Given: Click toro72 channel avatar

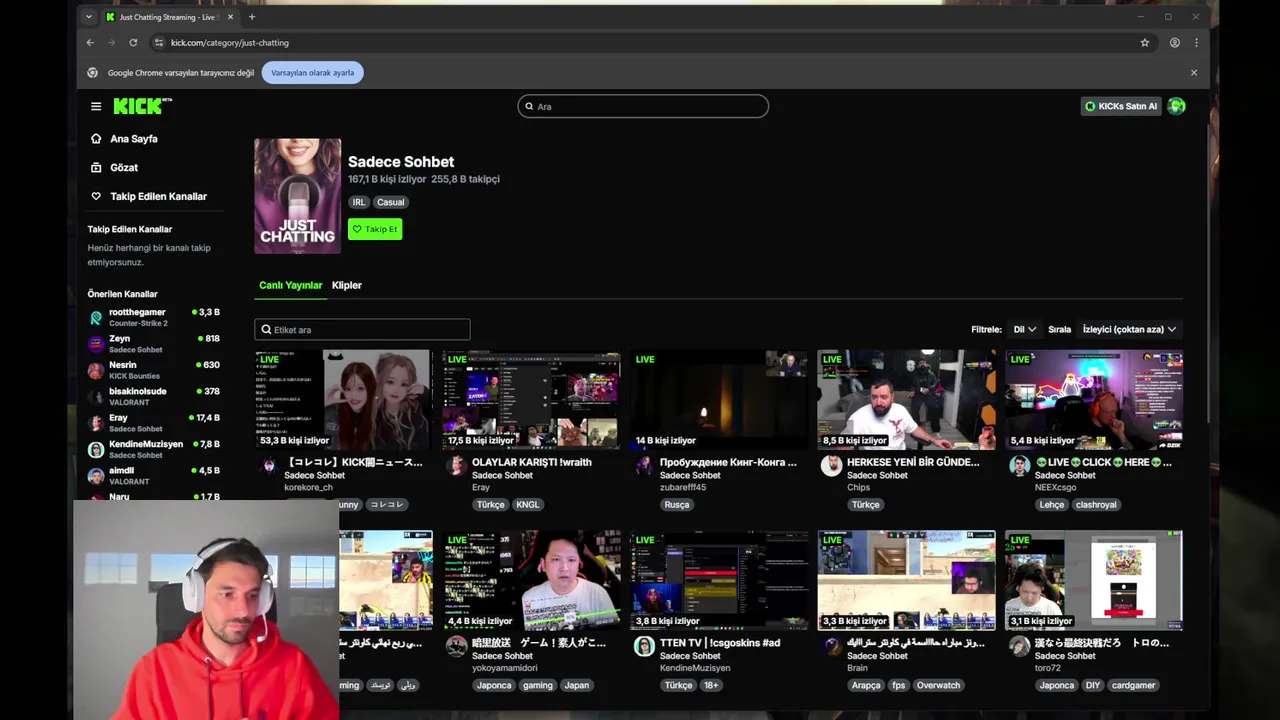Looking at the screenshot, I should point(1019,646).
